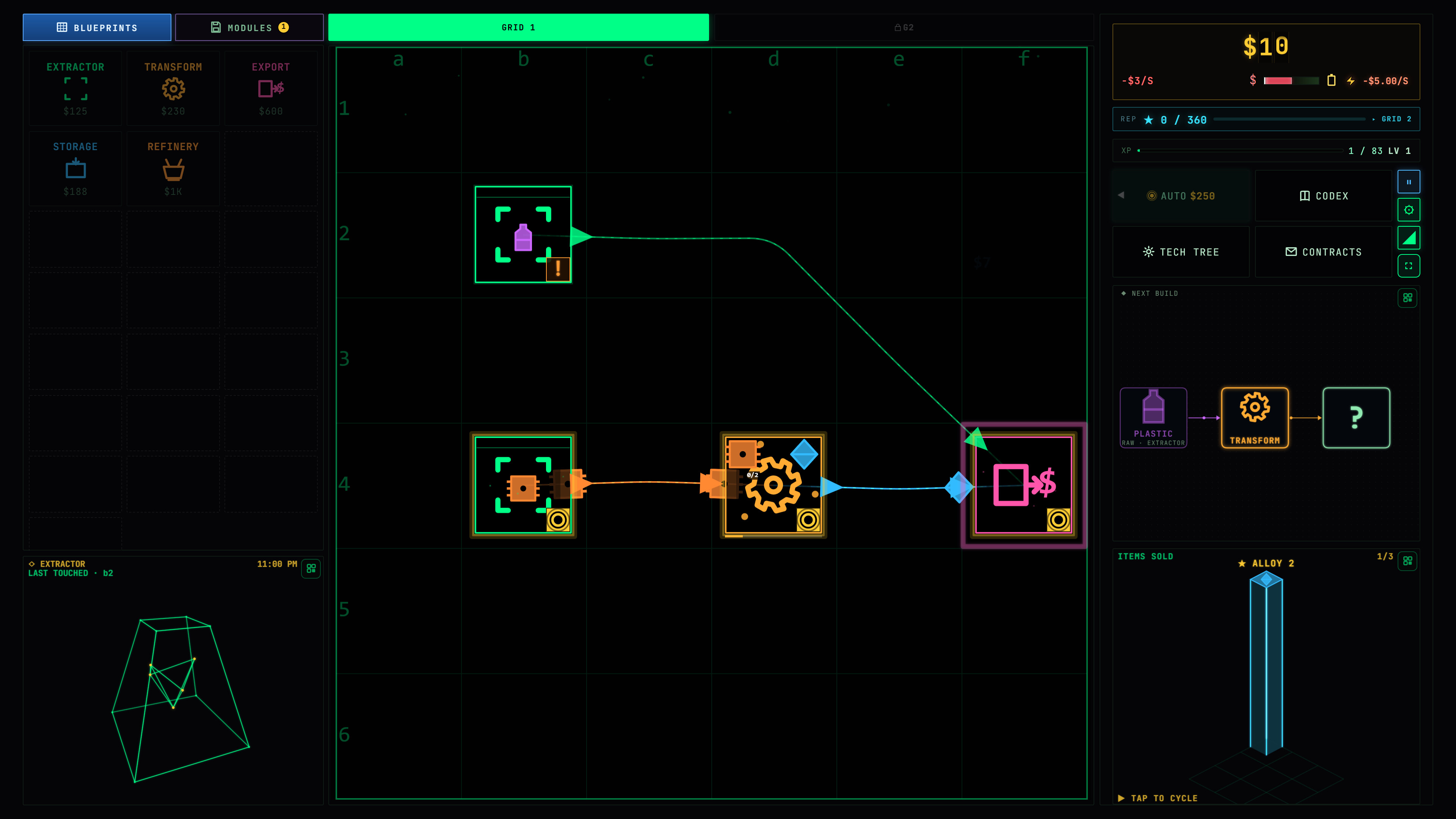Click the warning icon on plastic extractor
1456x819 pixels.
tap(558, 269)
